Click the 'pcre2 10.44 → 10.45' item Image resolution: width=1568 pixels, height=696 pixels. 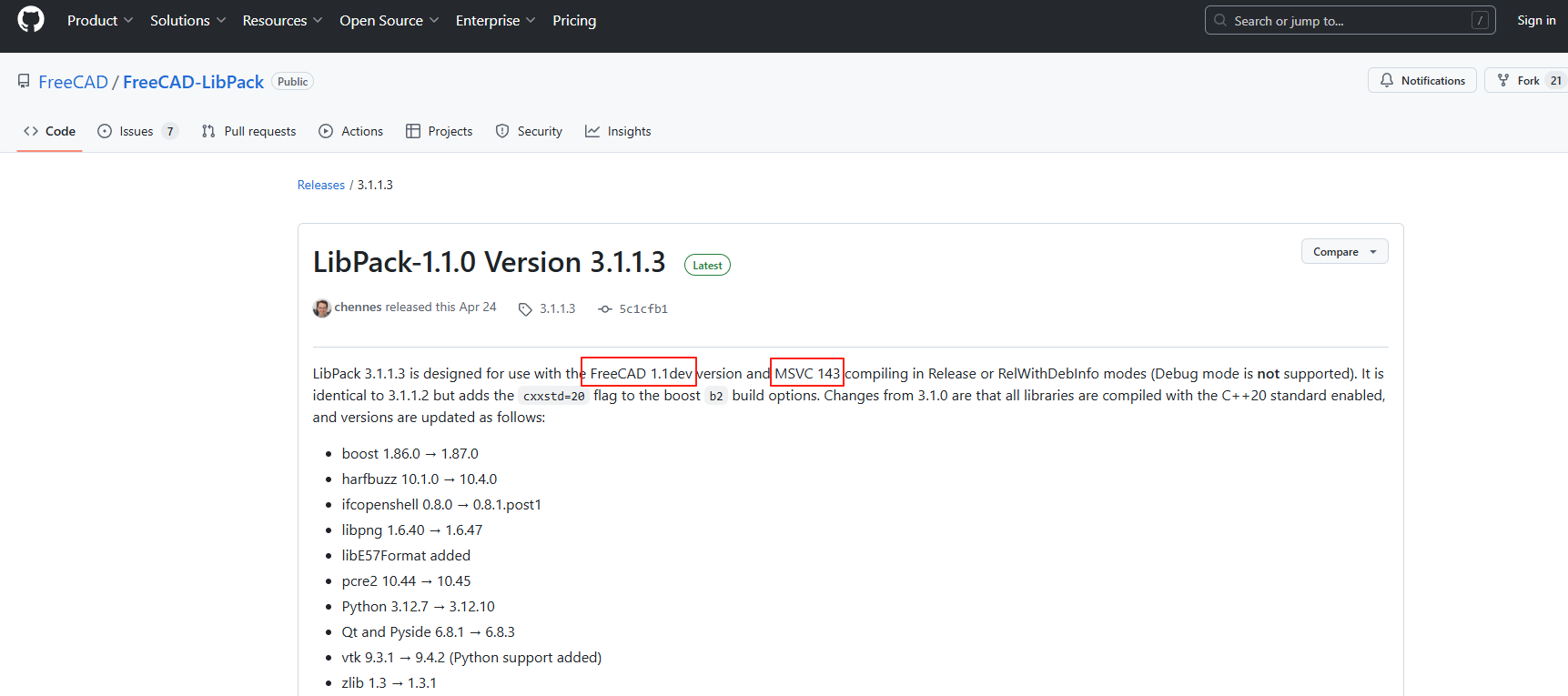[406, 580]
